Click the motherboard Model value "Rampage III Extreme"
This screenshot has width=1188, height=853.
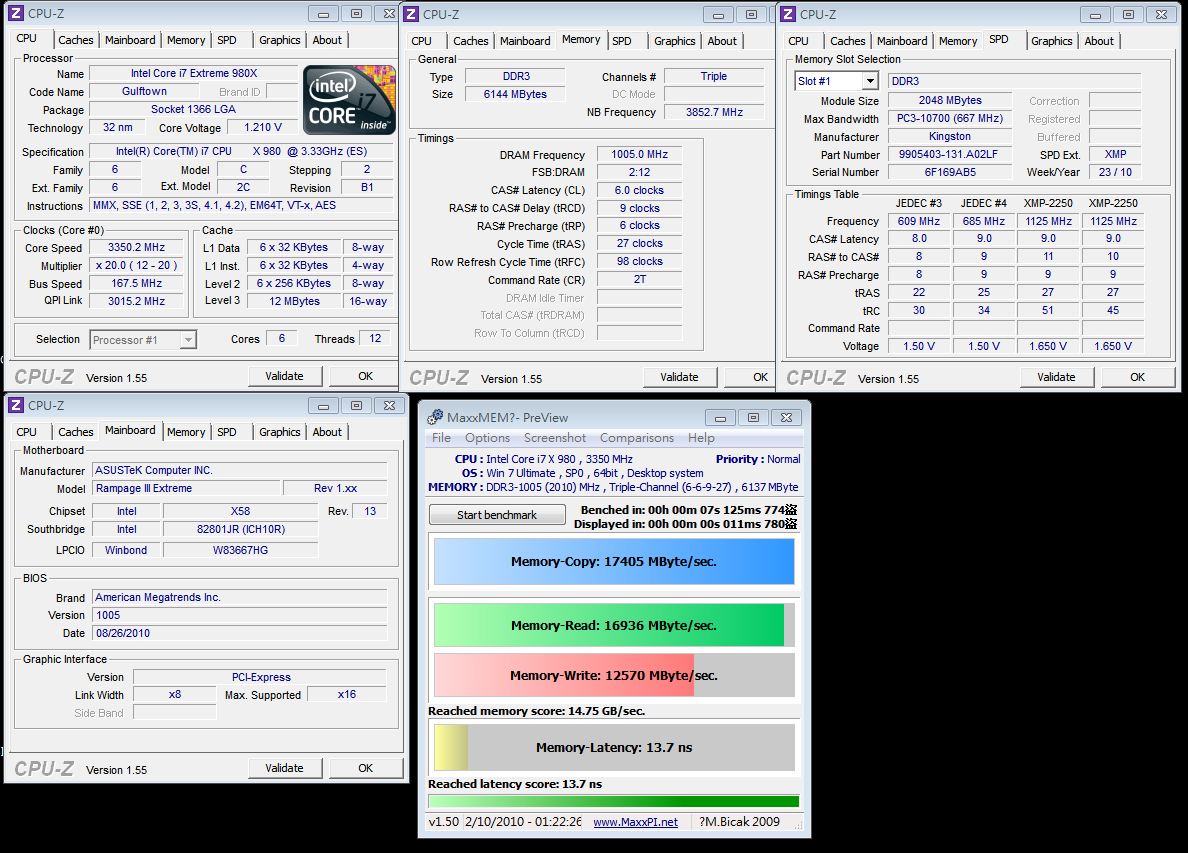pos(186,489)
